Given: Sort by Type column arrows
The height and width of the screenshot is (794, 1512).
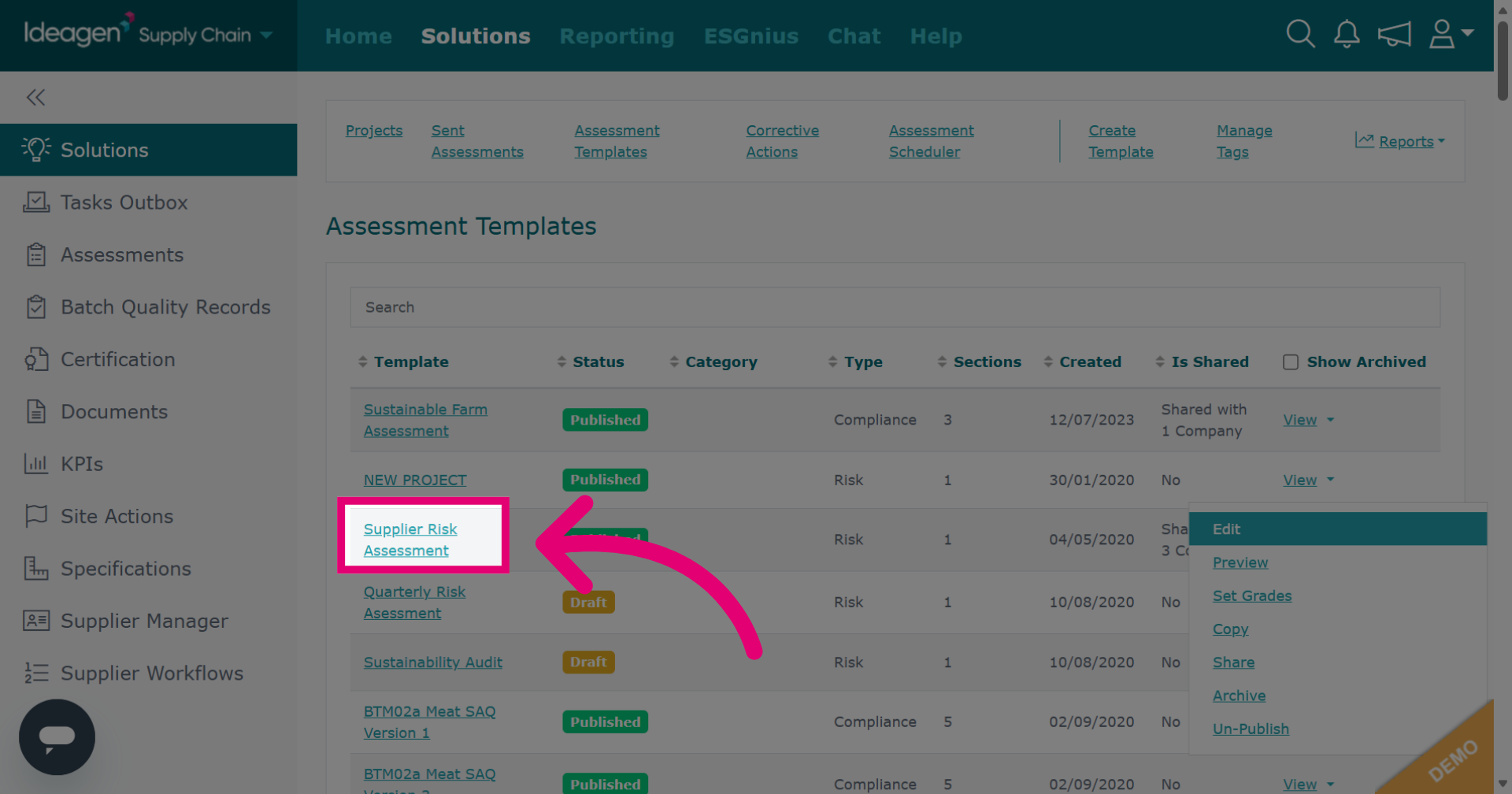Looking at the screenshot, I should click(833, 362).
